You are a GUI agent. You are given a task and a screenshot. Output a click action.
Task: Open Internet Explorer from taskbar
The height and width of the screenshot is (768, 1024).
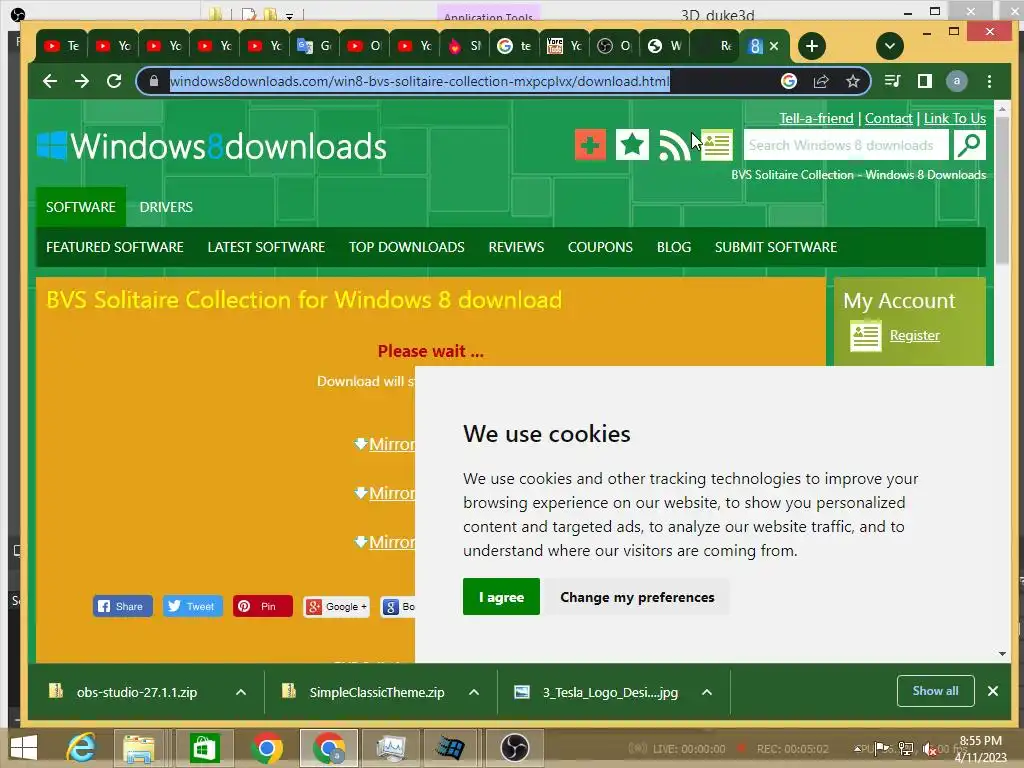(x=82, y=748)
